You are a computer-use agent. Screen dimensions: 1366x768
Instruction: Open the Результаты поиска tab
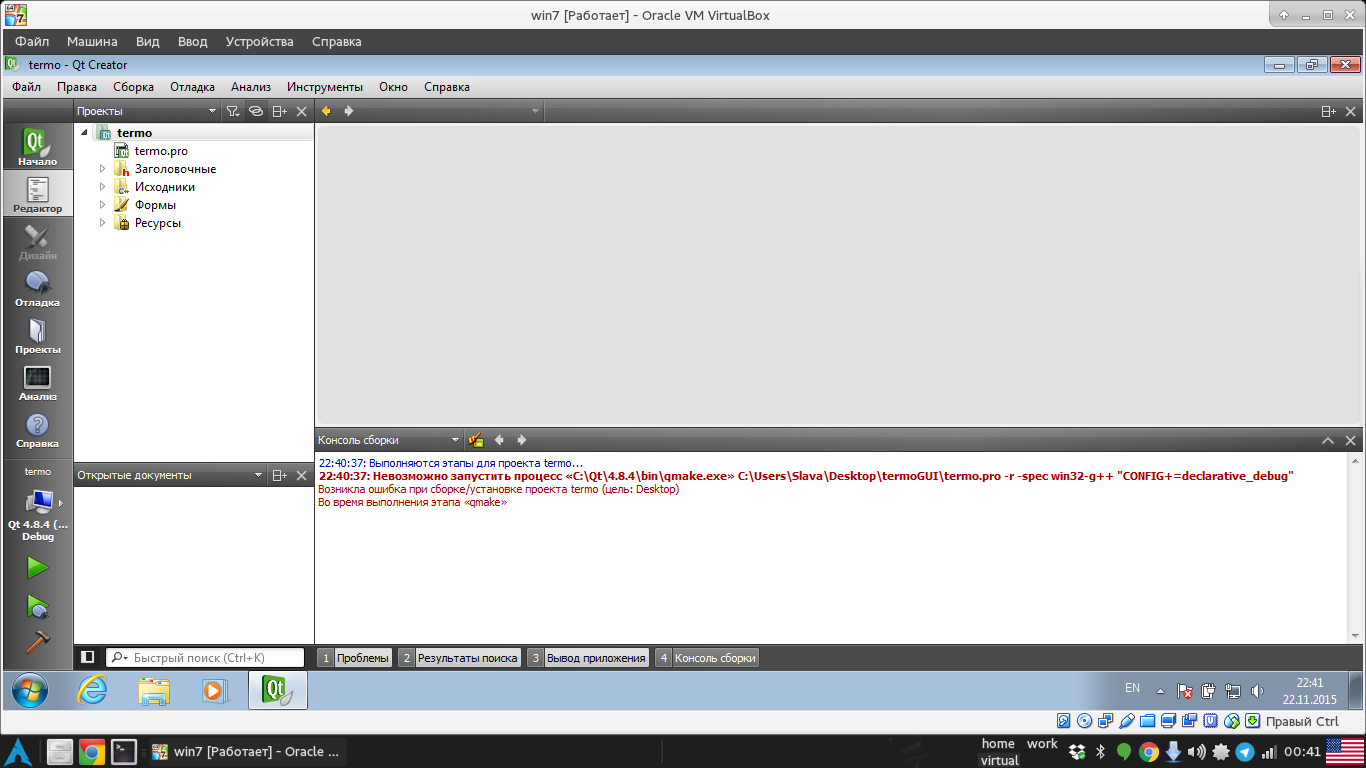coord(460,658)
